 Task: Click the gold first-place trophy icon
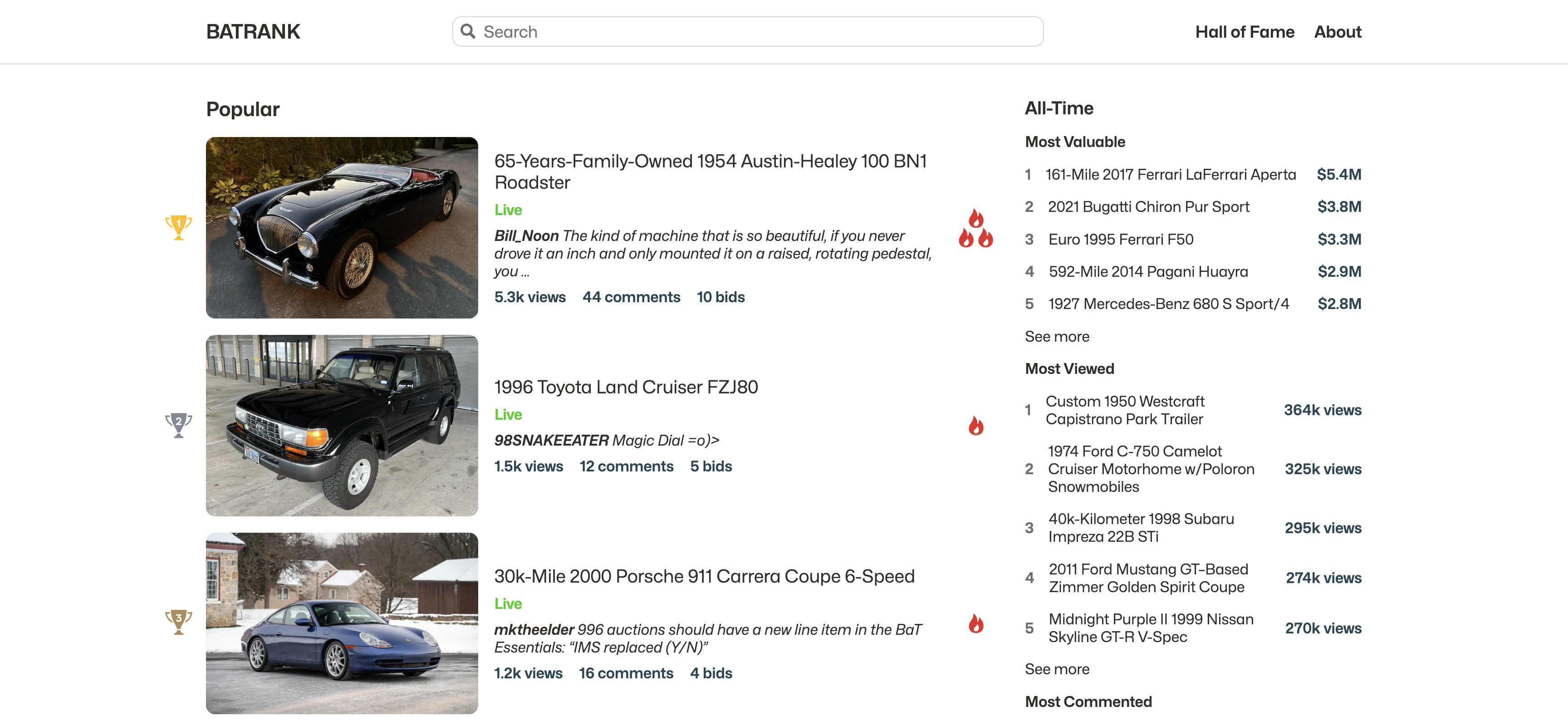[178, 227]
